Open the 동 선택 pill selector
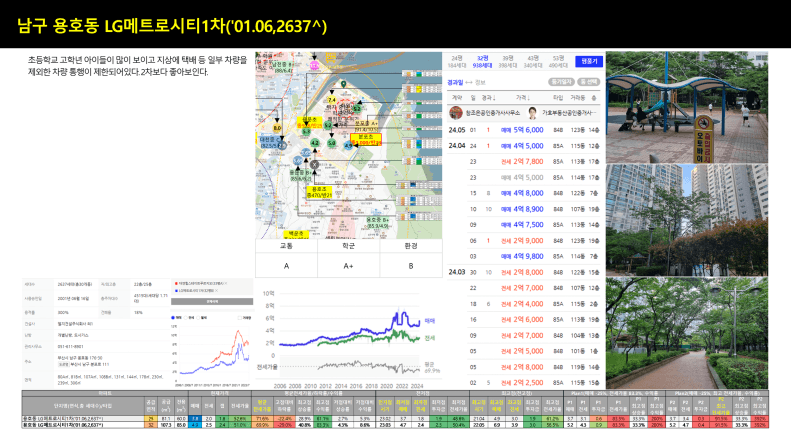Image resolution: width=791 pixels, height=445 pixels. pyautogui.click(x=589, y=82)
